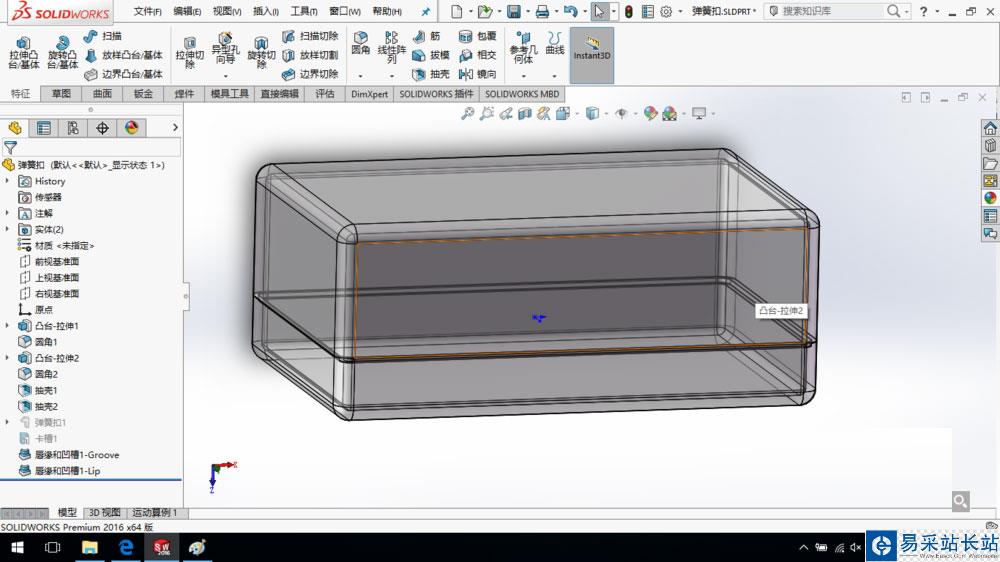
Task: Choose Lofted Boss/Base (放样凸台/基体)
Action: coord(124,55)
